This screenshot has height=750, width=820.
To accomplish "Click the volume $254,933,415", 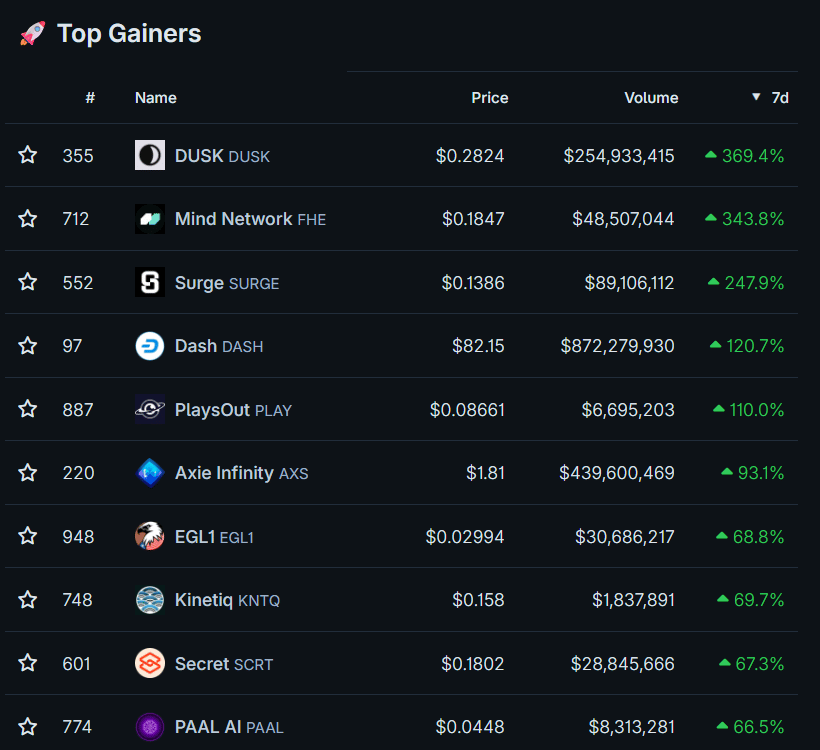I will click(x=619, y=156).
